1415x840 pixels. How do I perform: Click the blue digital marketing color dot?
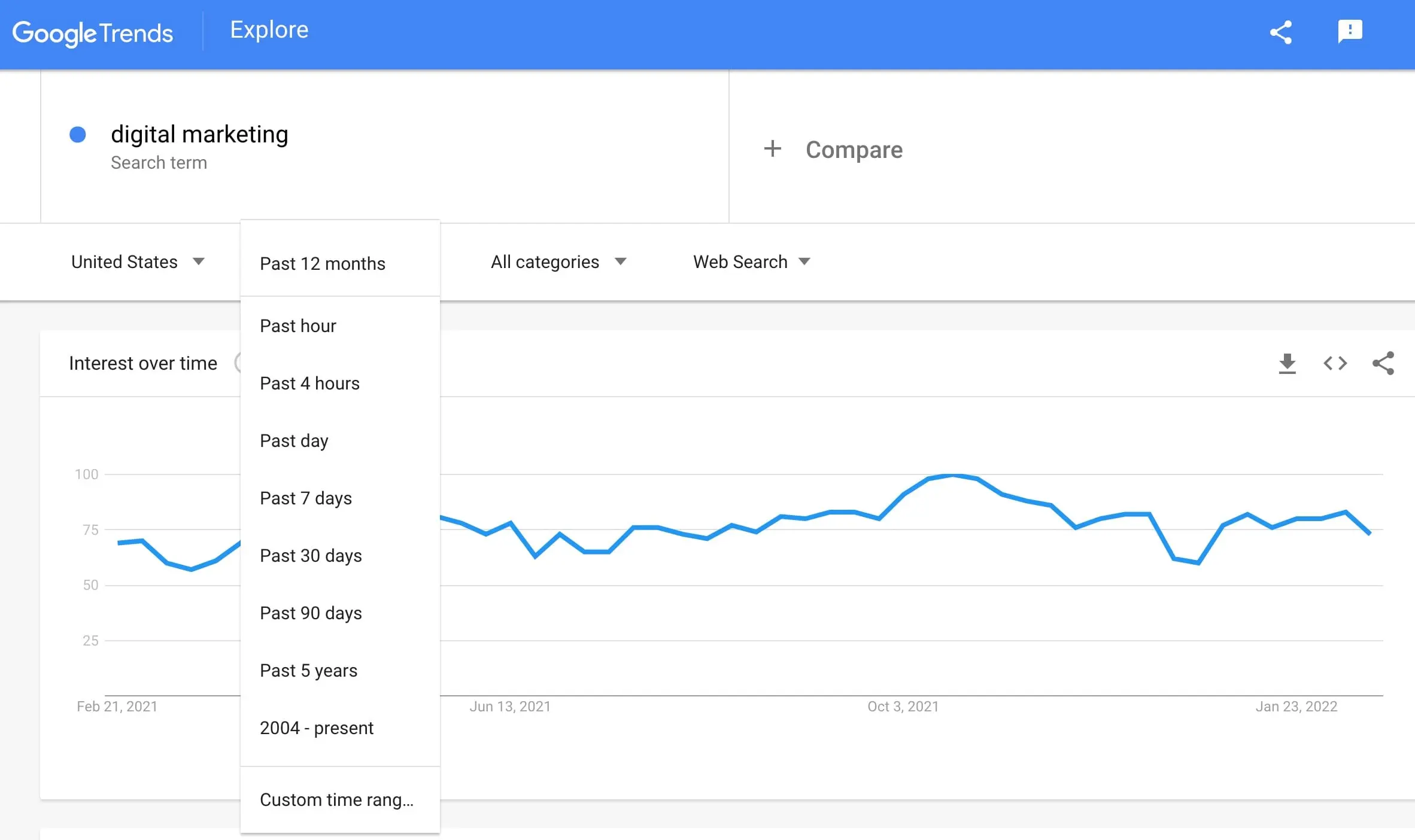pos(78,135)
